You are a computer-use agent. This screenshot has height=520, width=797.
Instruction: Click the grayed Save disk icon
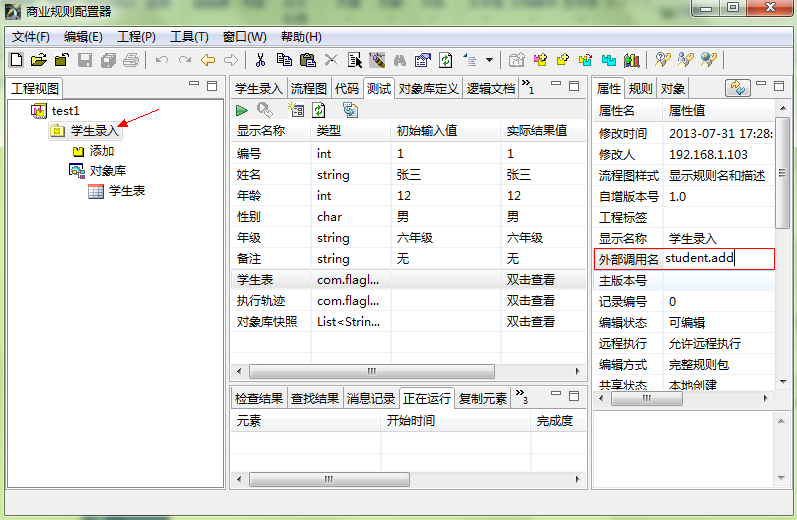[x=84, y=60]
